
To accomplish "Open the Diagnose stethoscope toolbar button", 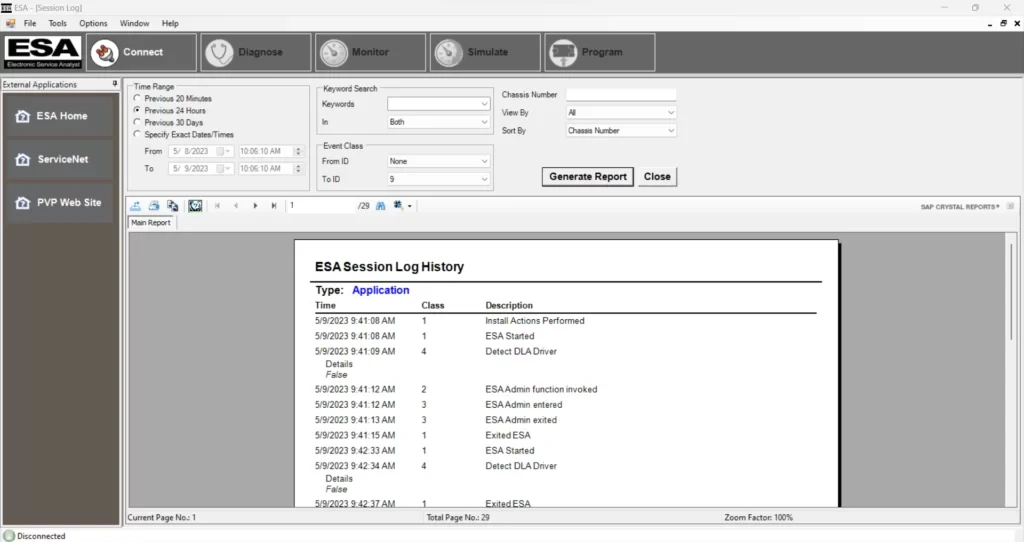I will pos(256,52).
